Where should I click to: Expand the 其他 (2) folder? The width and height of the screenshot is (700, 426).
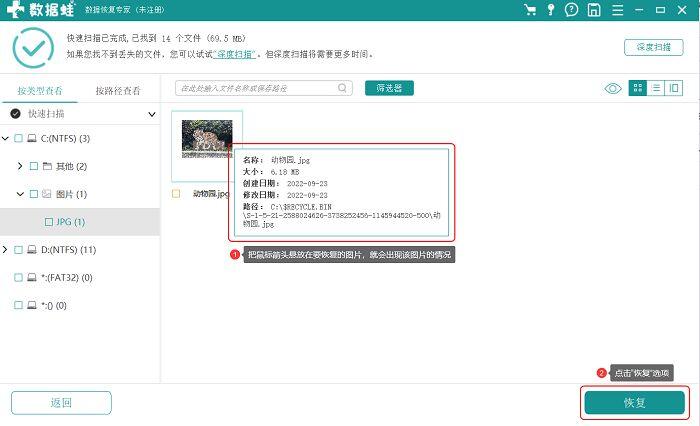pos(20,166)
